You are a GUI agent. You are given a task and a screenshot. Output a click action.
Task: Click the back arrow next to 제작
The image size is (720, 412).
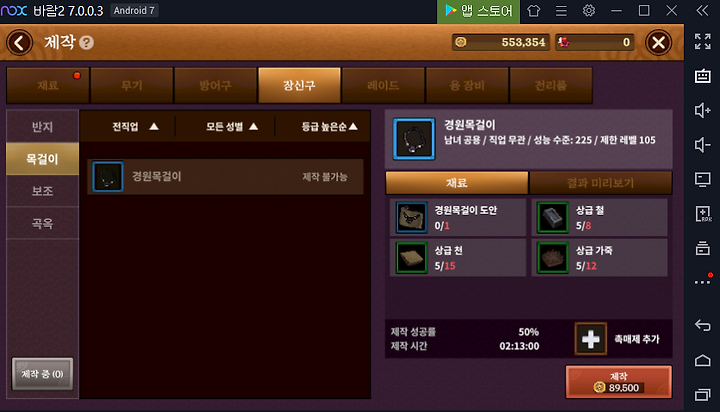(19, 43)
